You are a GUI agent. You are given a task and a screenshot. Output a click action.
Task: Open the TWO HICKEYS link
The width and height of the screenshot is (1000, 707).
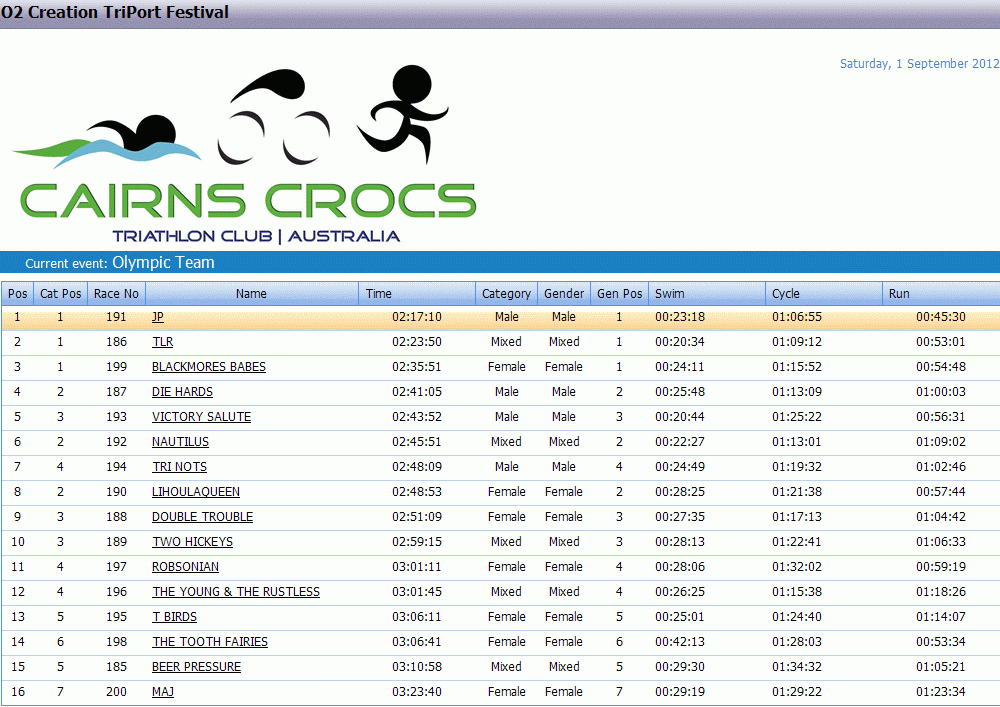(x=193, y=541)
